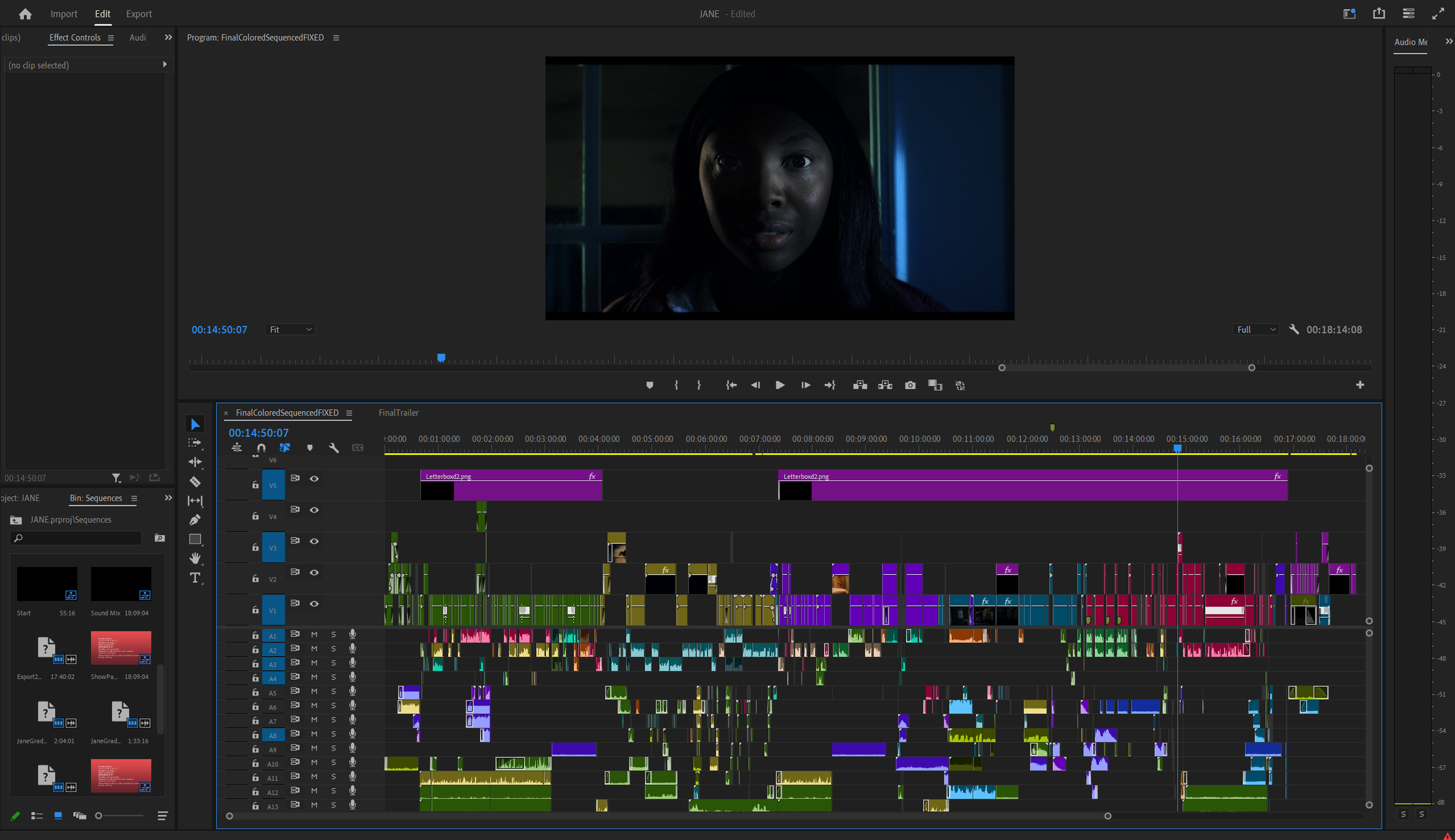Image resolution: width=1455 pixels, height=840 pixels.
Task: Open the Fit zoom level dropdown
Action: click(290, 330)
